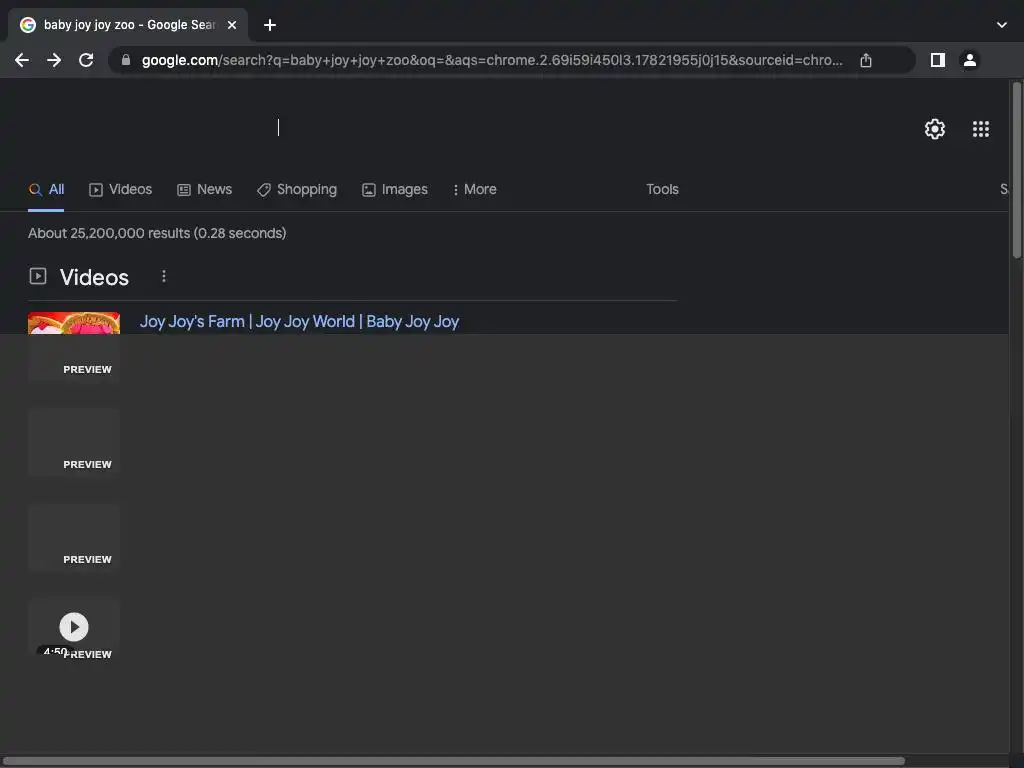Screen dimensions: 1024x768
Task: Select the result count text
Action: click(x=157, y=233)
